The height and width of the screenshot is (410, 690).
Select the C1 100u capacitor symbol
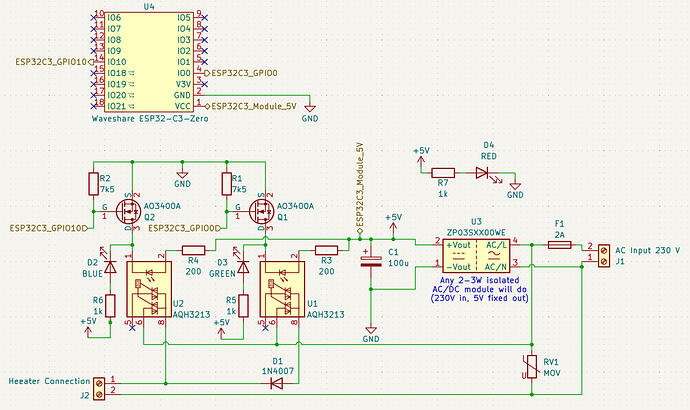pos(371,261)
